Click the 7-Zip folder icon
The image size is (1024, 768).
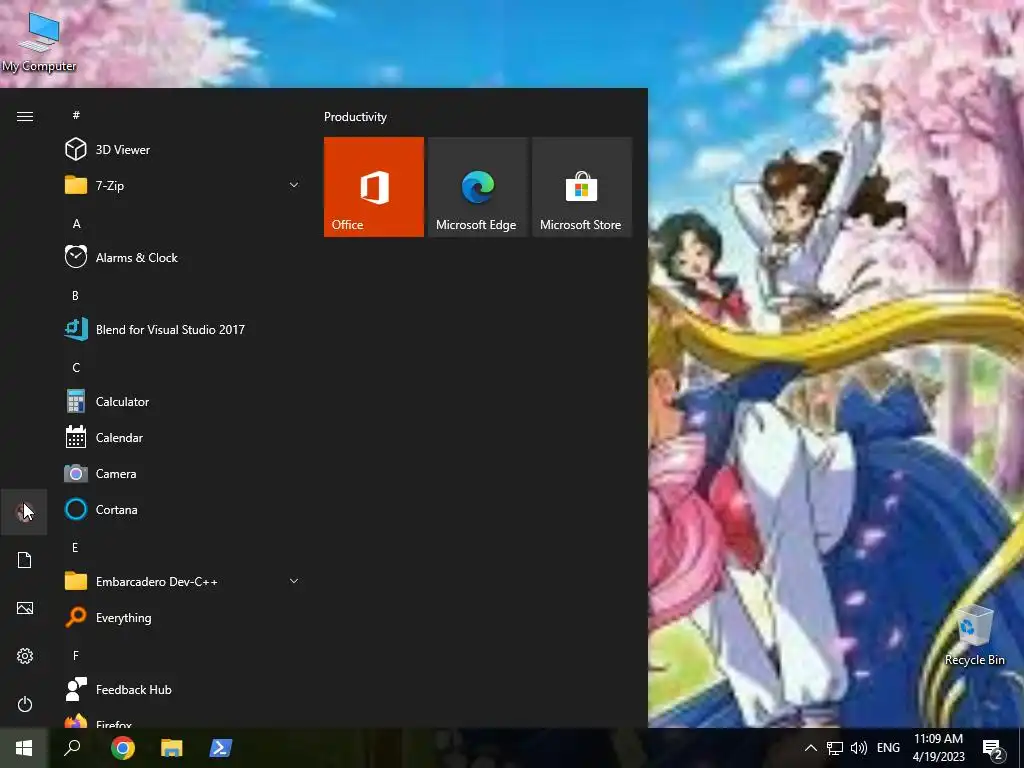(x=76, y=185)
